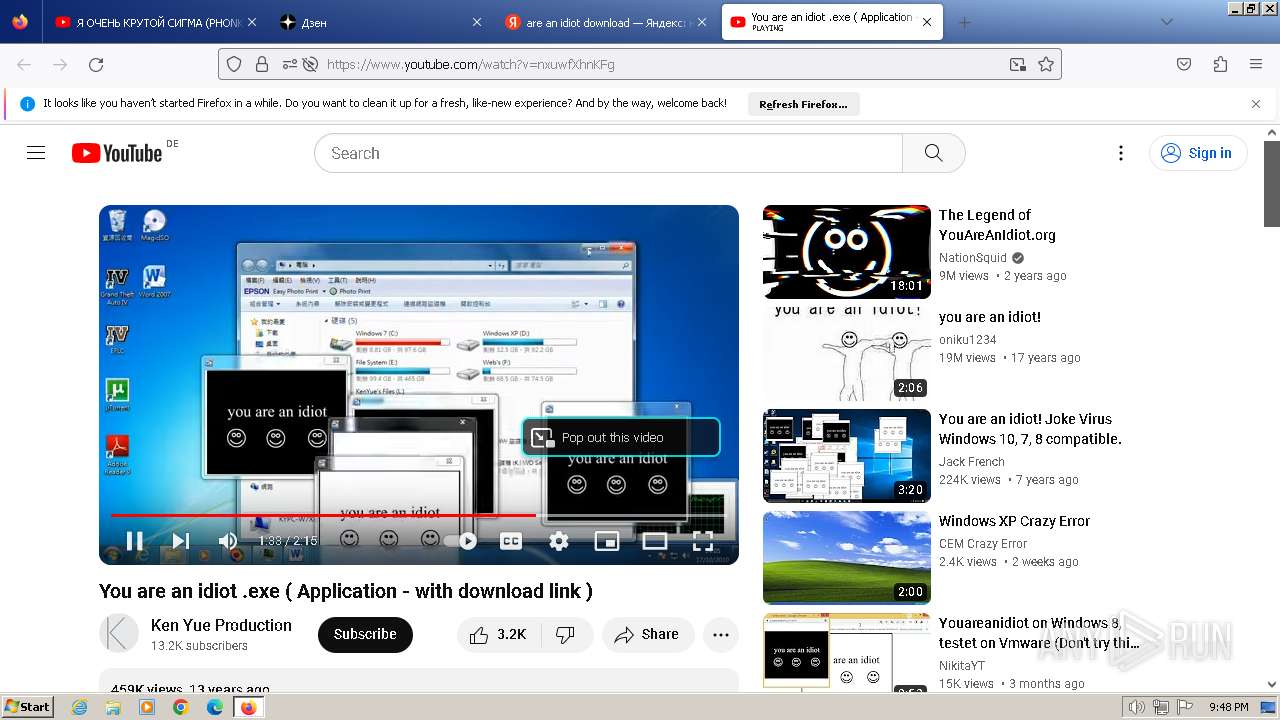
Task: Open system tray volume icon
Action: 1137,707
